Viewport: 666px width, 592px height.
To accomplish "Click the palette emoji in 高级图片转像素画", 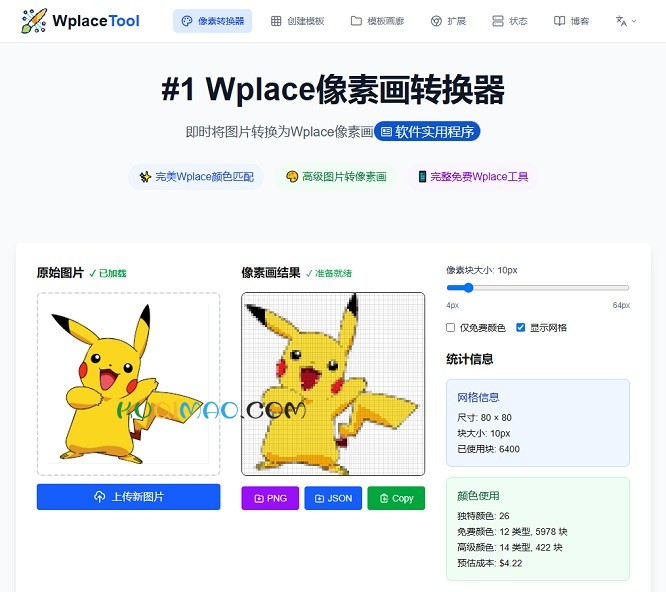I will pyautogui.click(x=292, y=177).
